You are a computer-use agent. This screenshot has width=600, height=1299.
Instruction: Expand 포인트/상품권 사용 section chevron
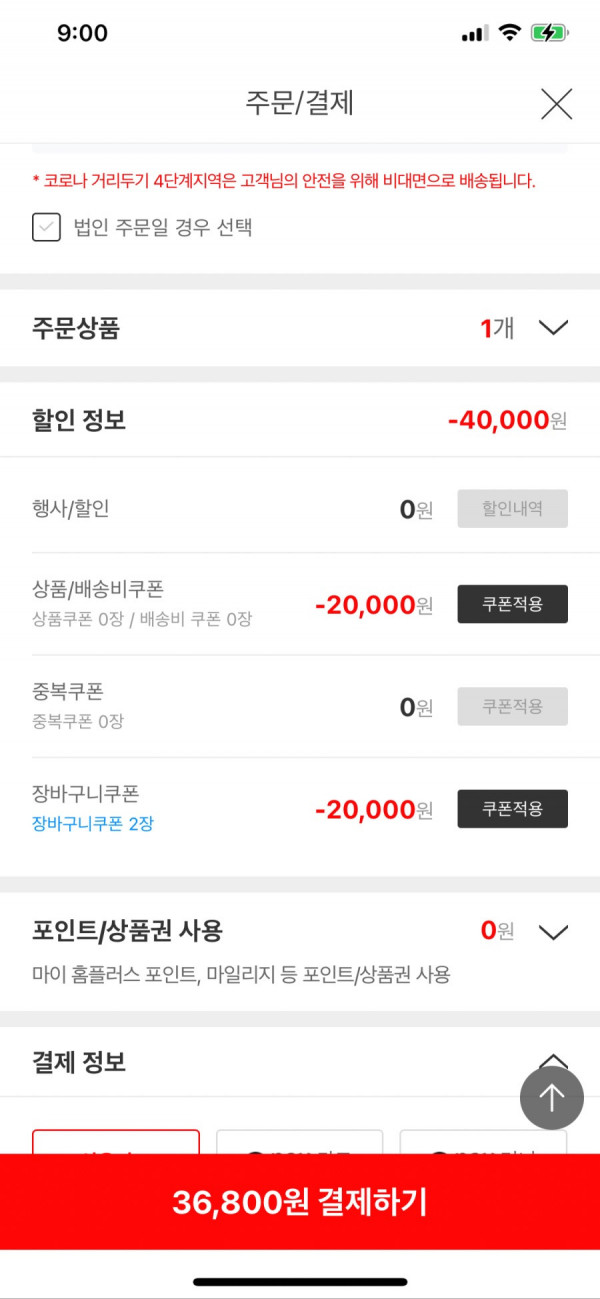553,932
